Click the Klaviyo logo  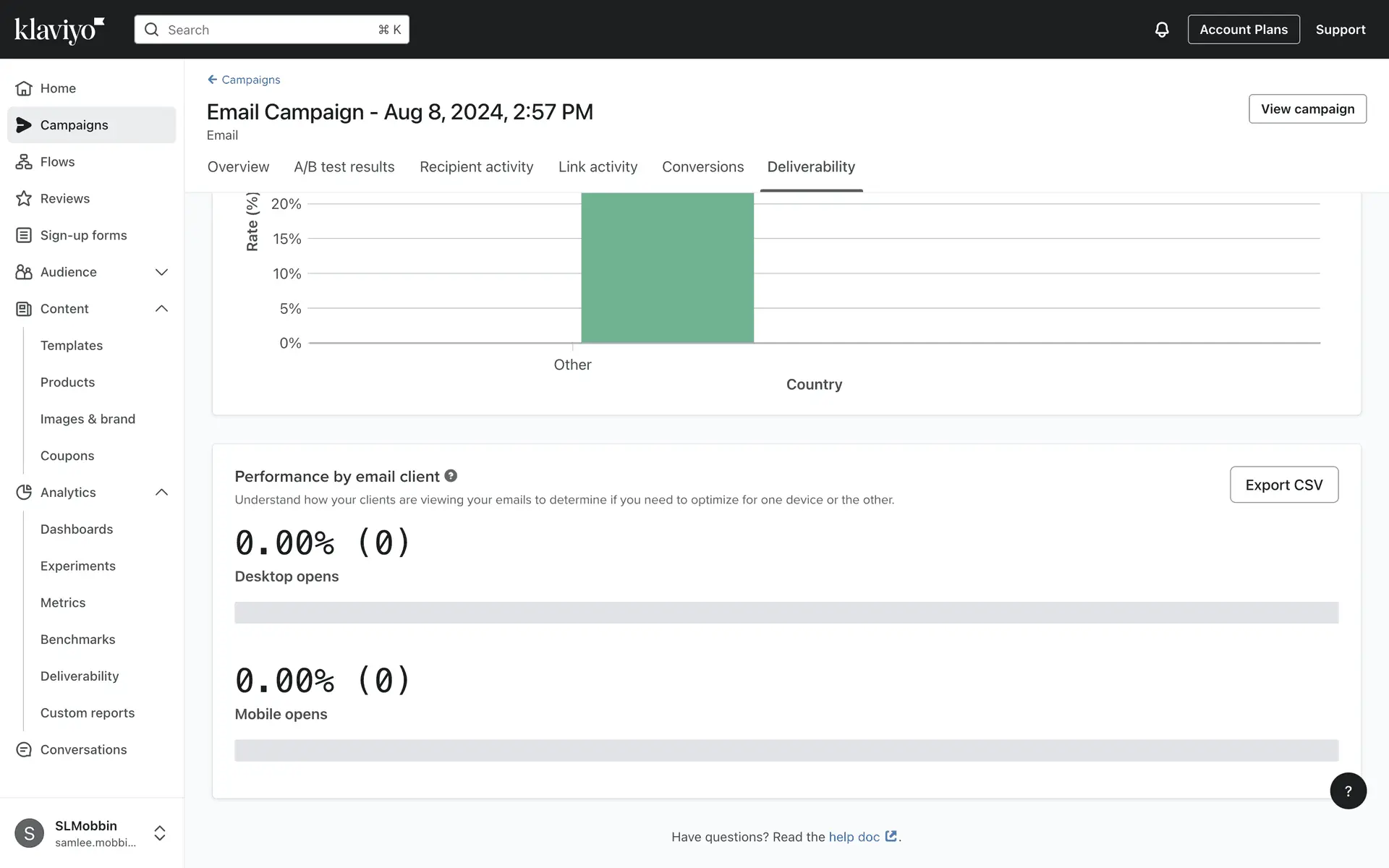click(x=59, y=30)
